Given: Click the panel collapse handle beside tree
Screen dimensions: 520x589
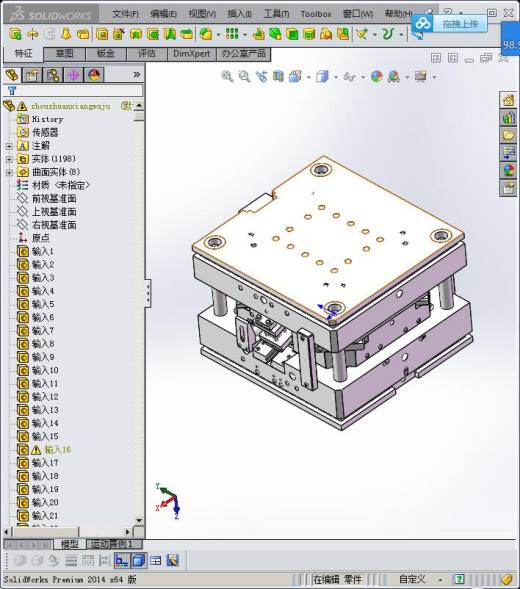Looking at the screenshot, I should coord(148,293).
